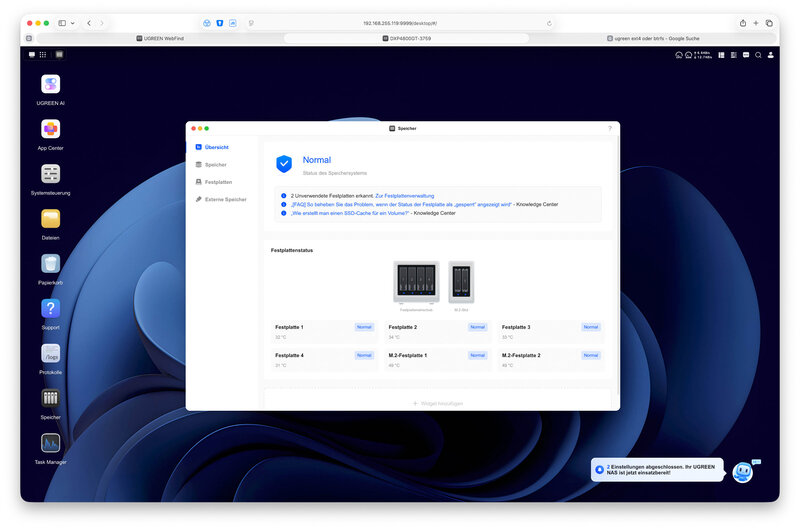Open the SSD-Cache für ein Volume link
This screenshot has width=800, height=529.
[x=349, y=213]
